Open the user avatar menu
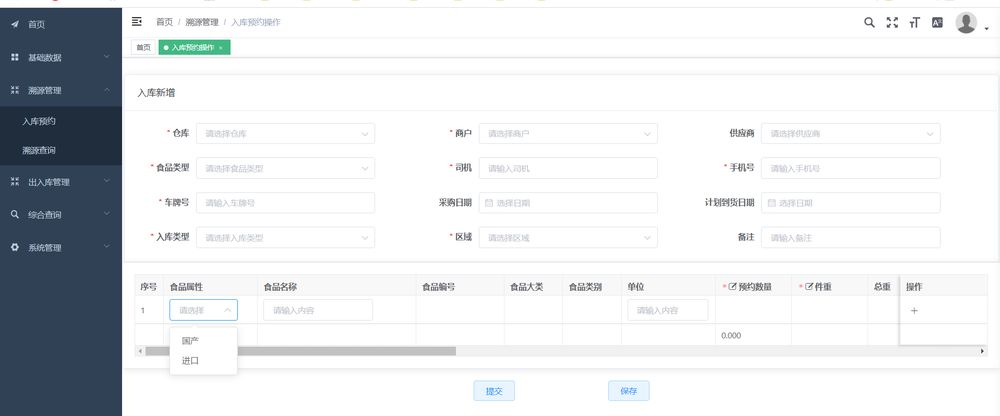Screen dimensions: 1000x416 coord(966,22)
